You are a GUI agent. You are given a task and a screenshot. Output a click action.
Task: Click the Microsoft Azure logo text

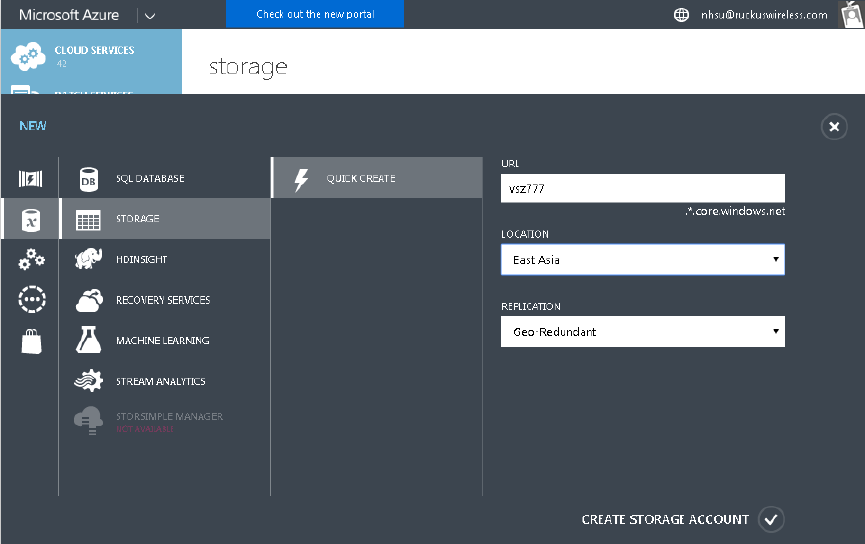click(69, 15)
